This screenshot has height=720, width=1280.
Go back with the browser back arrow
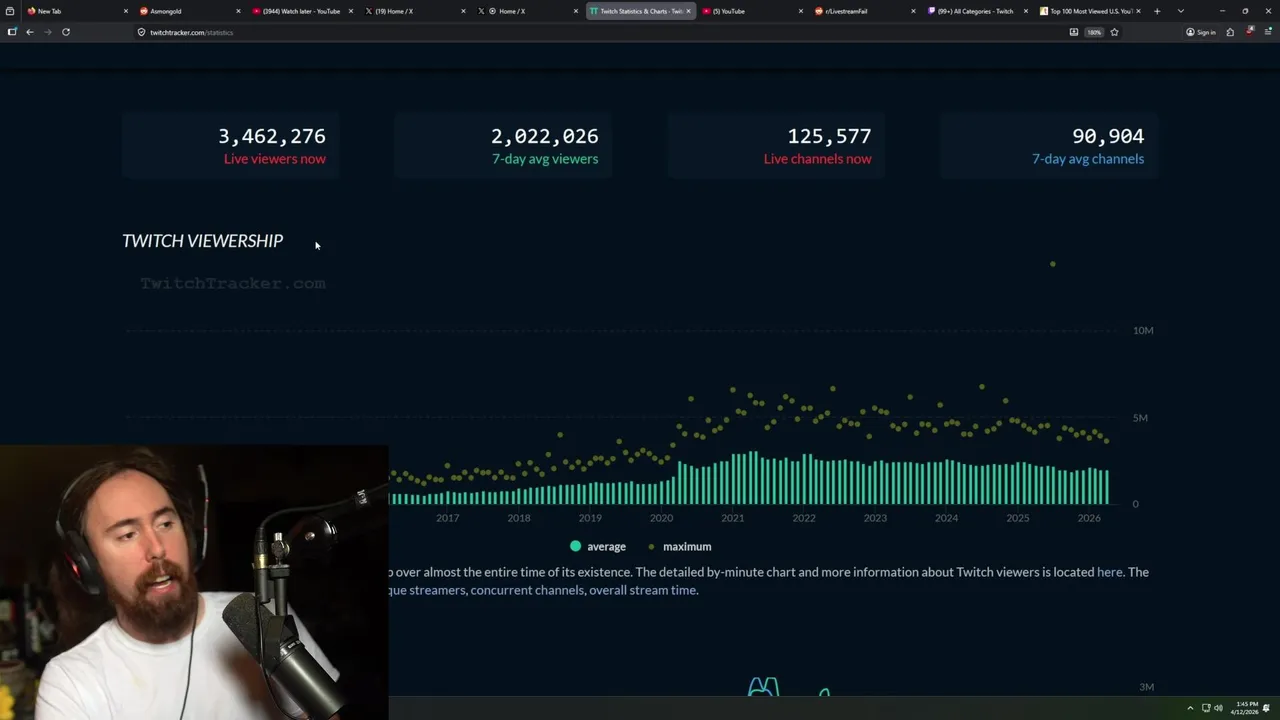[30, 32]
